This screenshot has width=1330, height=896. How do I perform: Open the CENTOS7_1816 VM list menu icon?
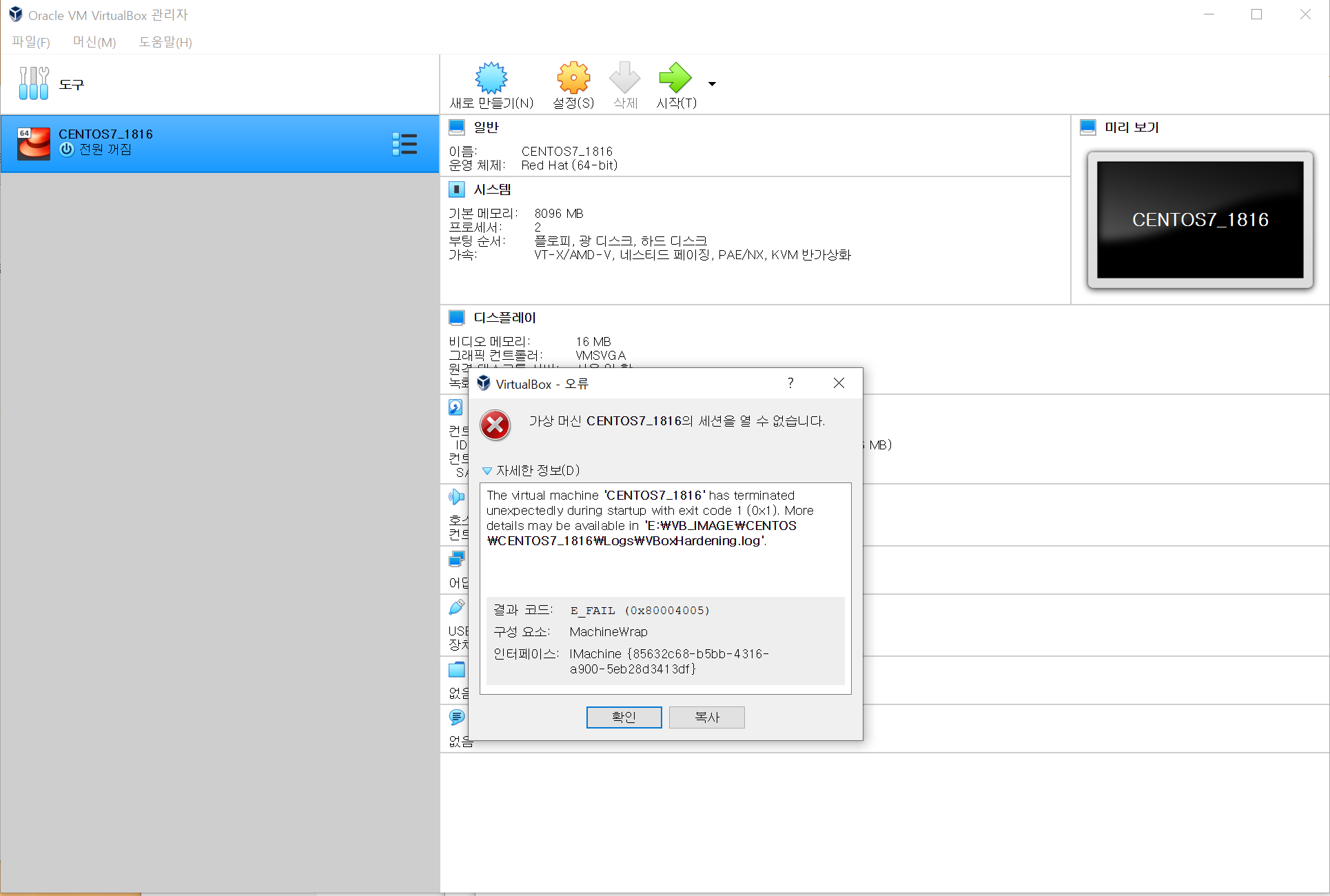(x=405, y=144)
